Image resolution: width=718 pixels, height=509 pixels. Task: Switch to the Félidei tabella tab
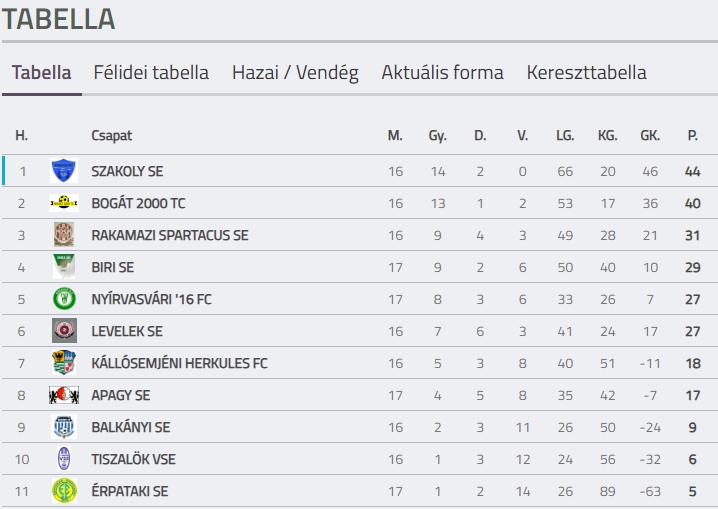pyautogui.click(x=151, y=73)
